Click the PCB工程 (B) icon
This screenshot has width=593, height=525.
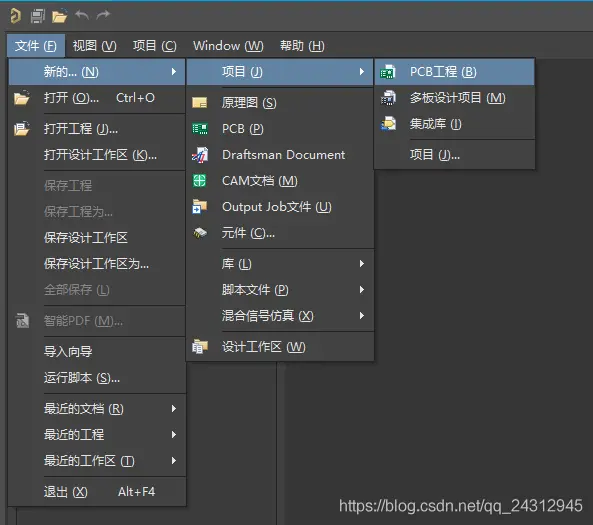click(x=388, y=71)
